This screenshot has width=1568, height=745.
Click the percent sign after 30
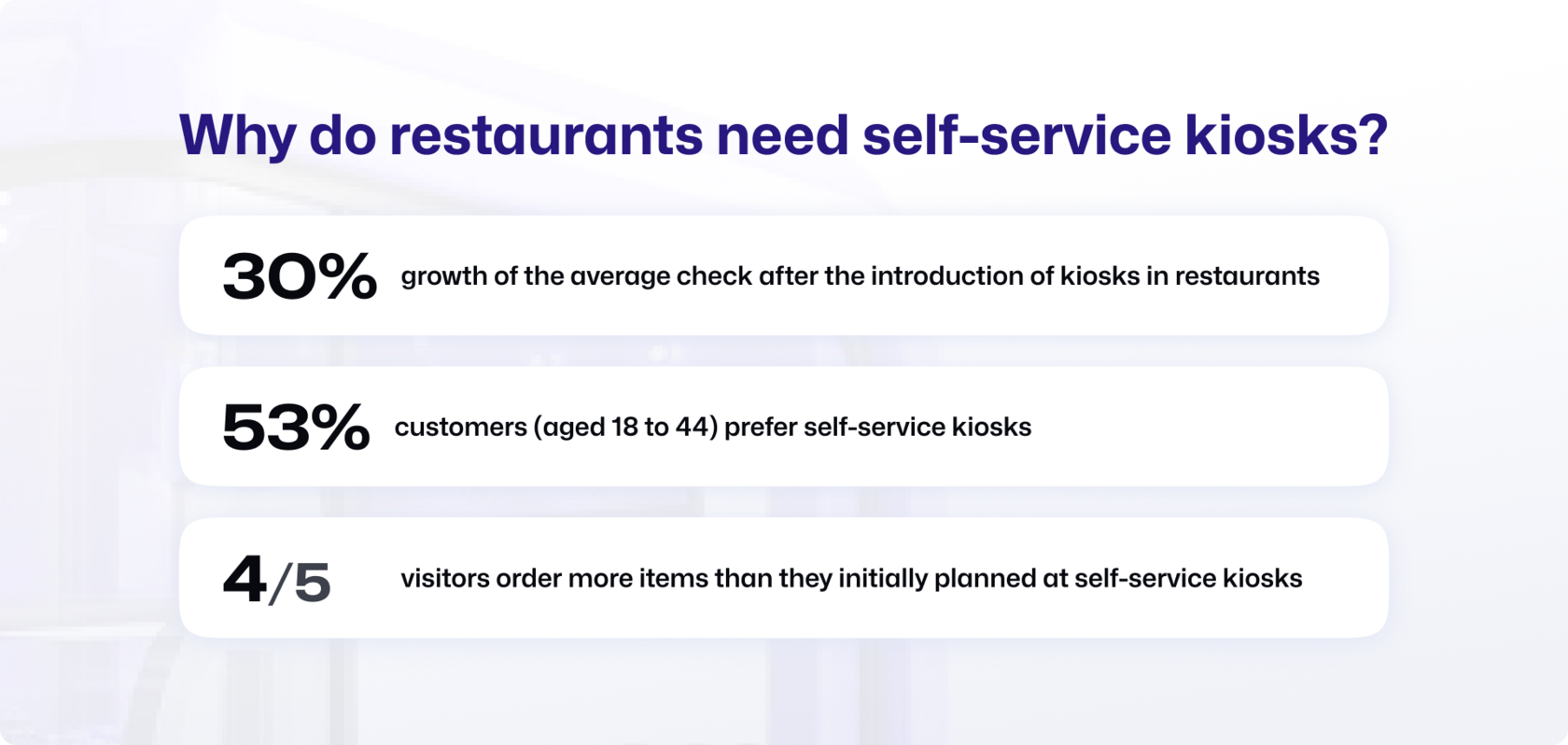point(347,276)
